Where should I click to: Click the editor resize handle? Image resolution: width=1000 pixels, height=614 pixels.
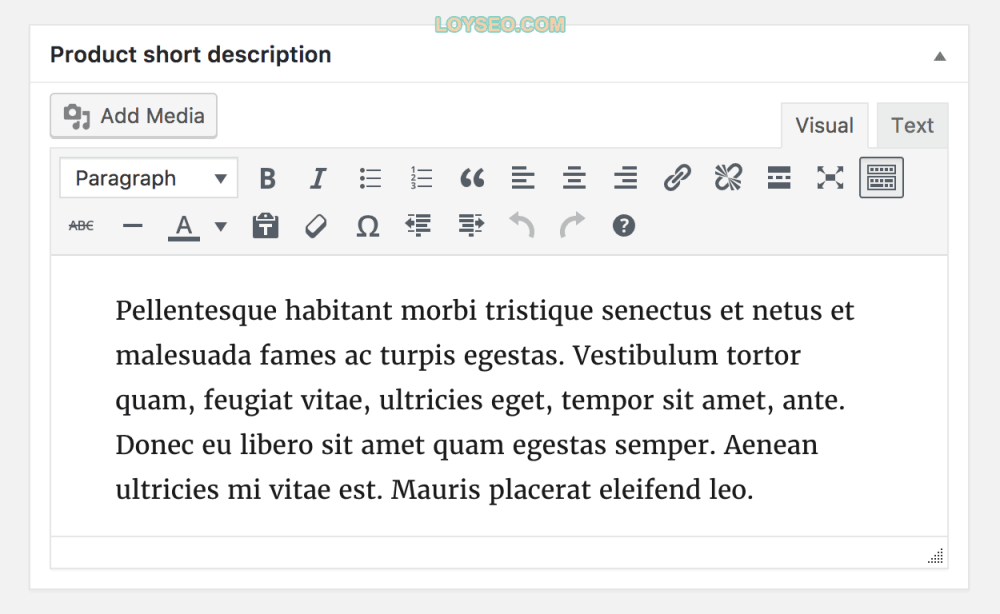coord(936,556)
